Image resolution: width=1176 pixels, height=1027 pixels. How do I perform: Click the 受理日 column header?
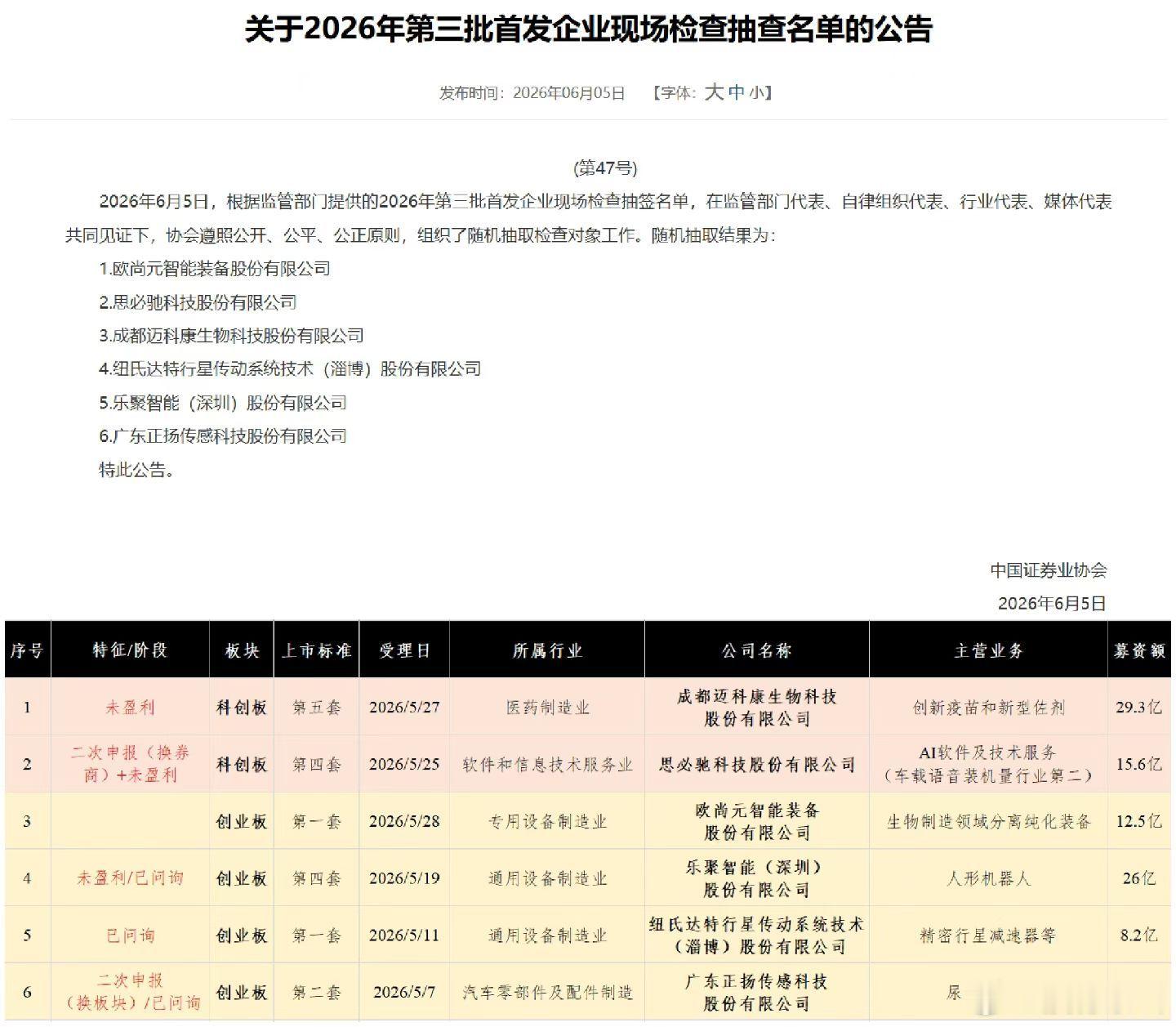(x=404, y=650)
